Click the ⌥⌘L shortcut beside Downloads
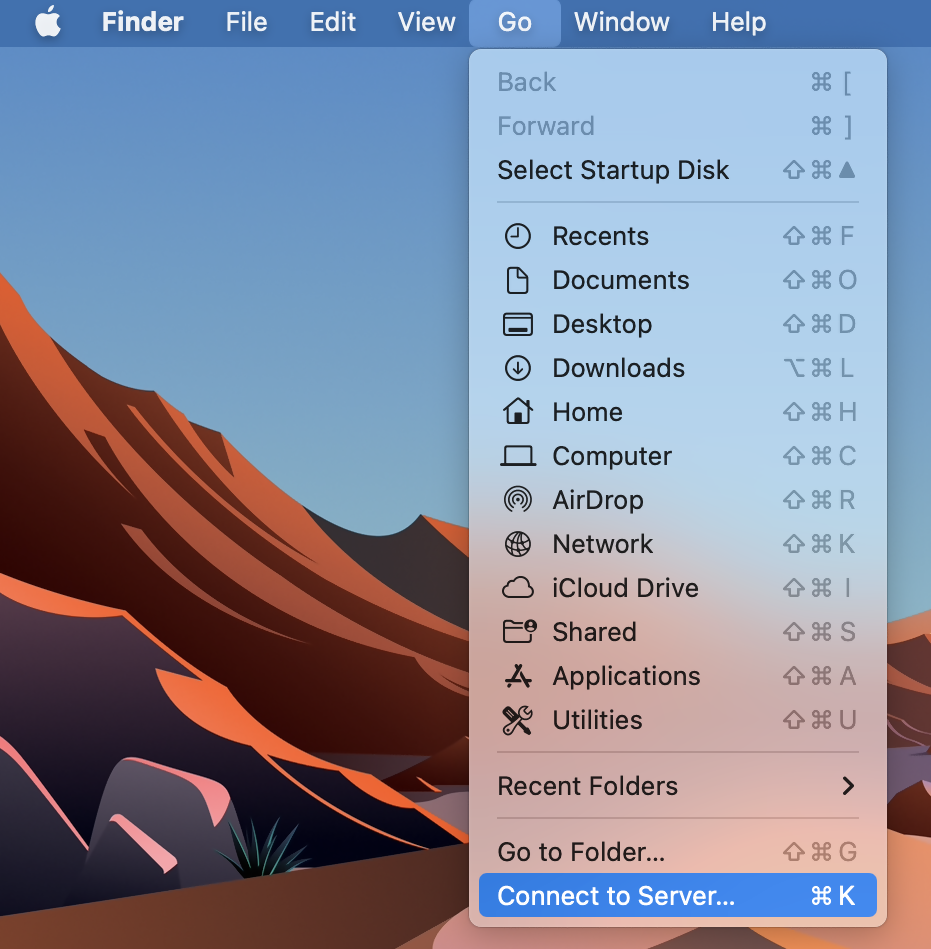Screen dimensions: 931x949 click(x=820, y=368)
